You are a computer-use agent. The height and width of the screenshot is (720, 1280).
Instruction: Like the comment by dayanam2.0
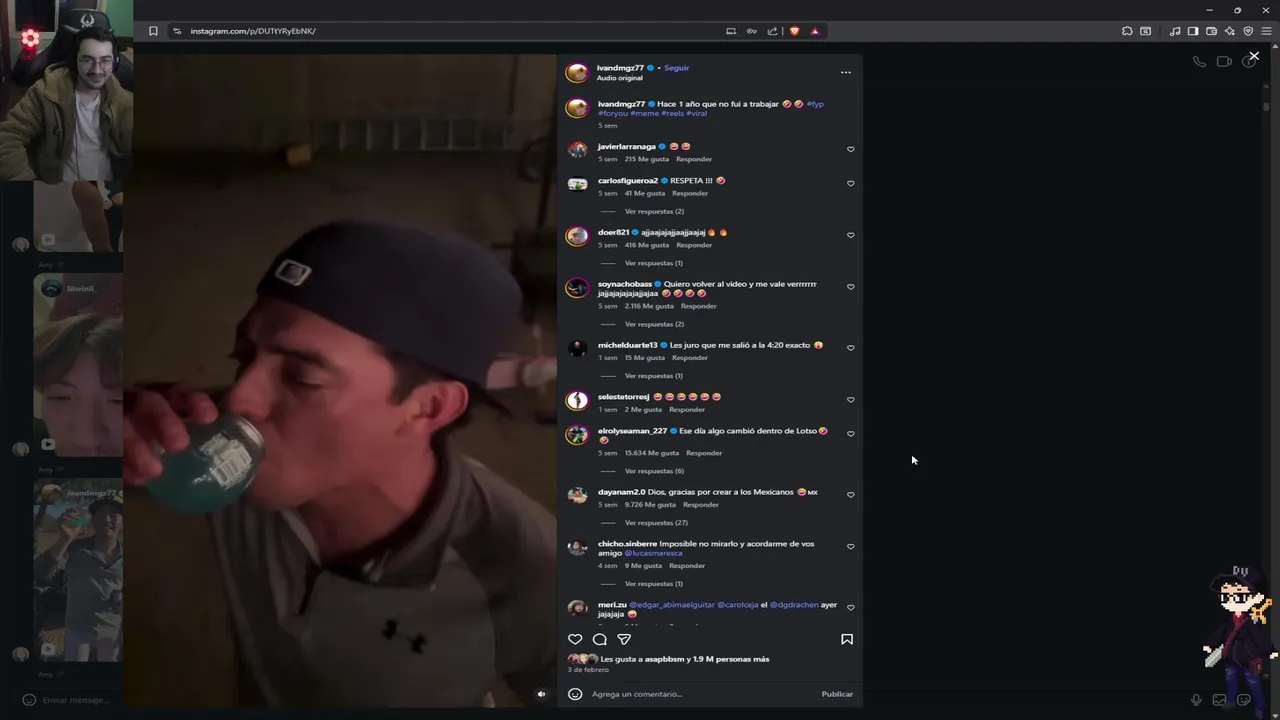pos(851,495)
